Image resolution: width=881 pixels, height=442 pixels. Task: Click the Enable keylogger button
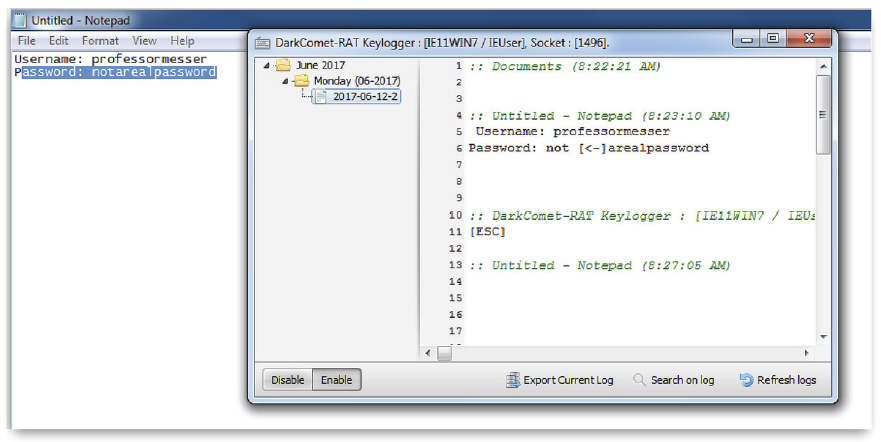[x=337, y=380]
